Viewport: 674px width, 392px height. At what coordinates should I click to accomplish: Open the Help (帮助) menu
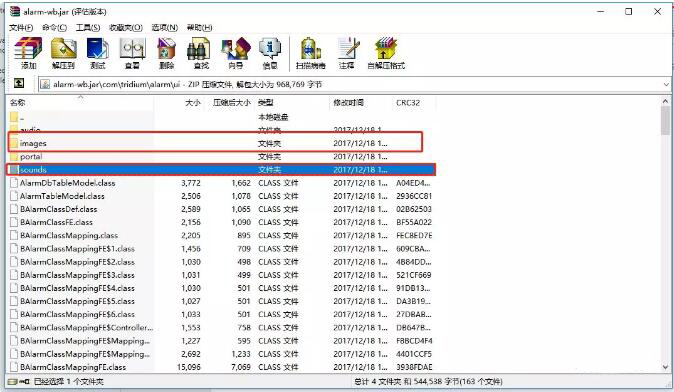point(199,28)
